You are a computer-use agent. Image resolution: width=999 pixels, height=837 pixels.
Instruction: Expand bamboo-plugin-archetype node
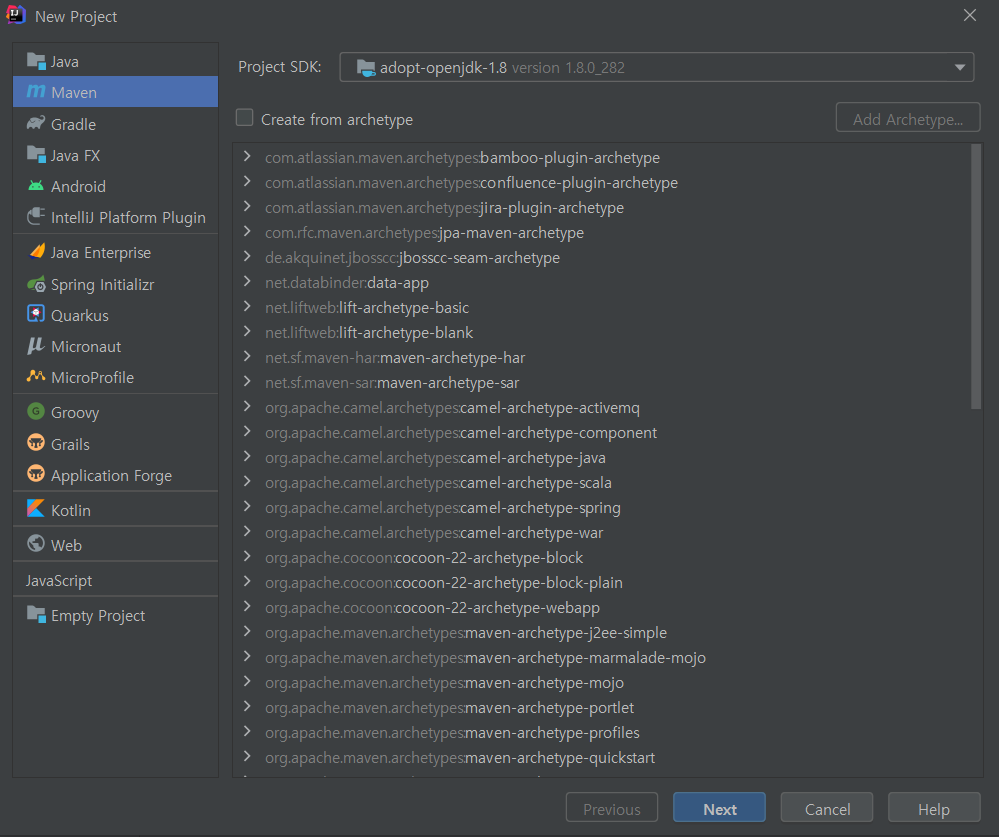pyautogui.click(x=247, y=157)
